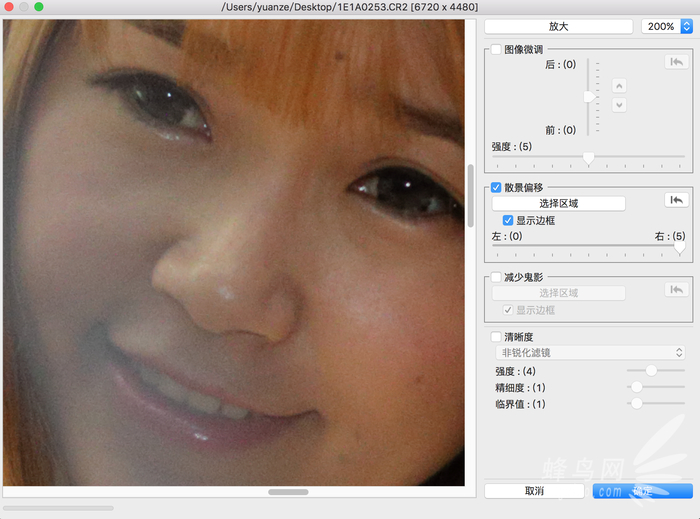Open the 200% zoom level dropdown
The height and width of the screenshot is (519, 700).
667,26
